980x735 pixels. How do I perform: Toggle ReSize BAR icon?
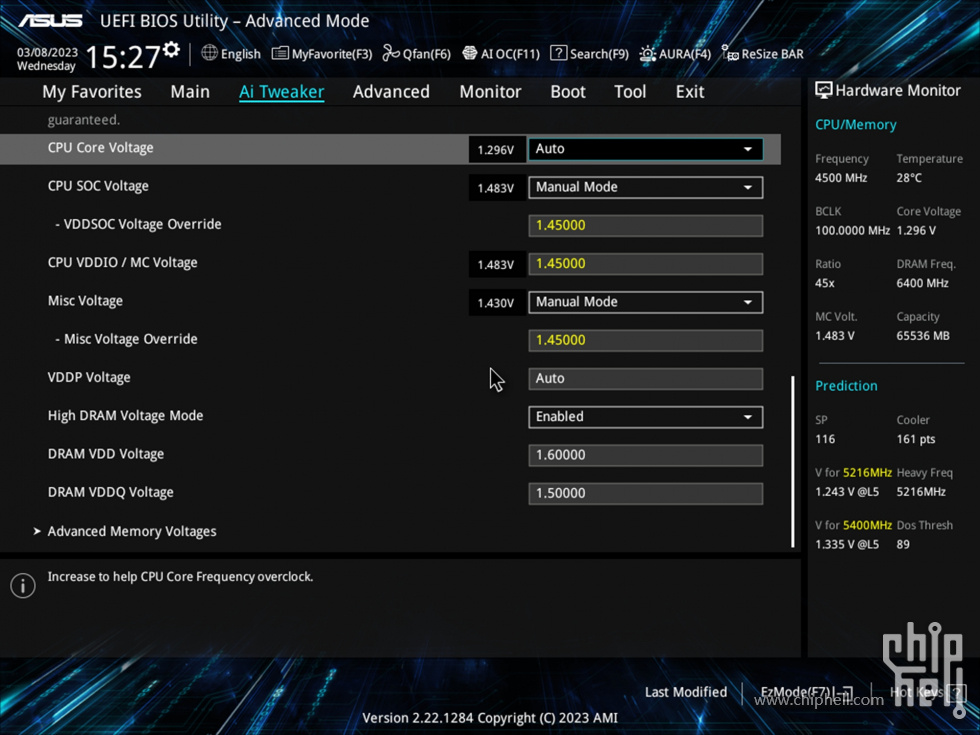(730, 53)
